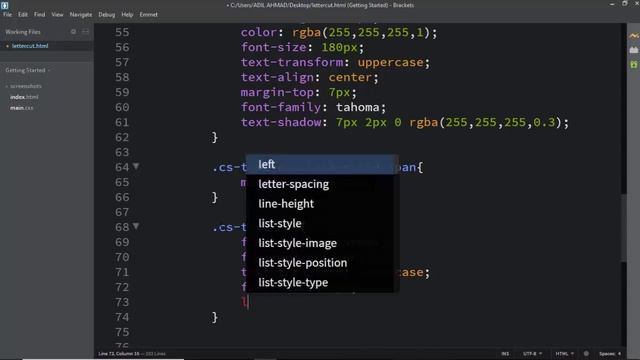Expand the screenshots folder
This screenshot has height=360, width=640.
click(x=25, y=86)
